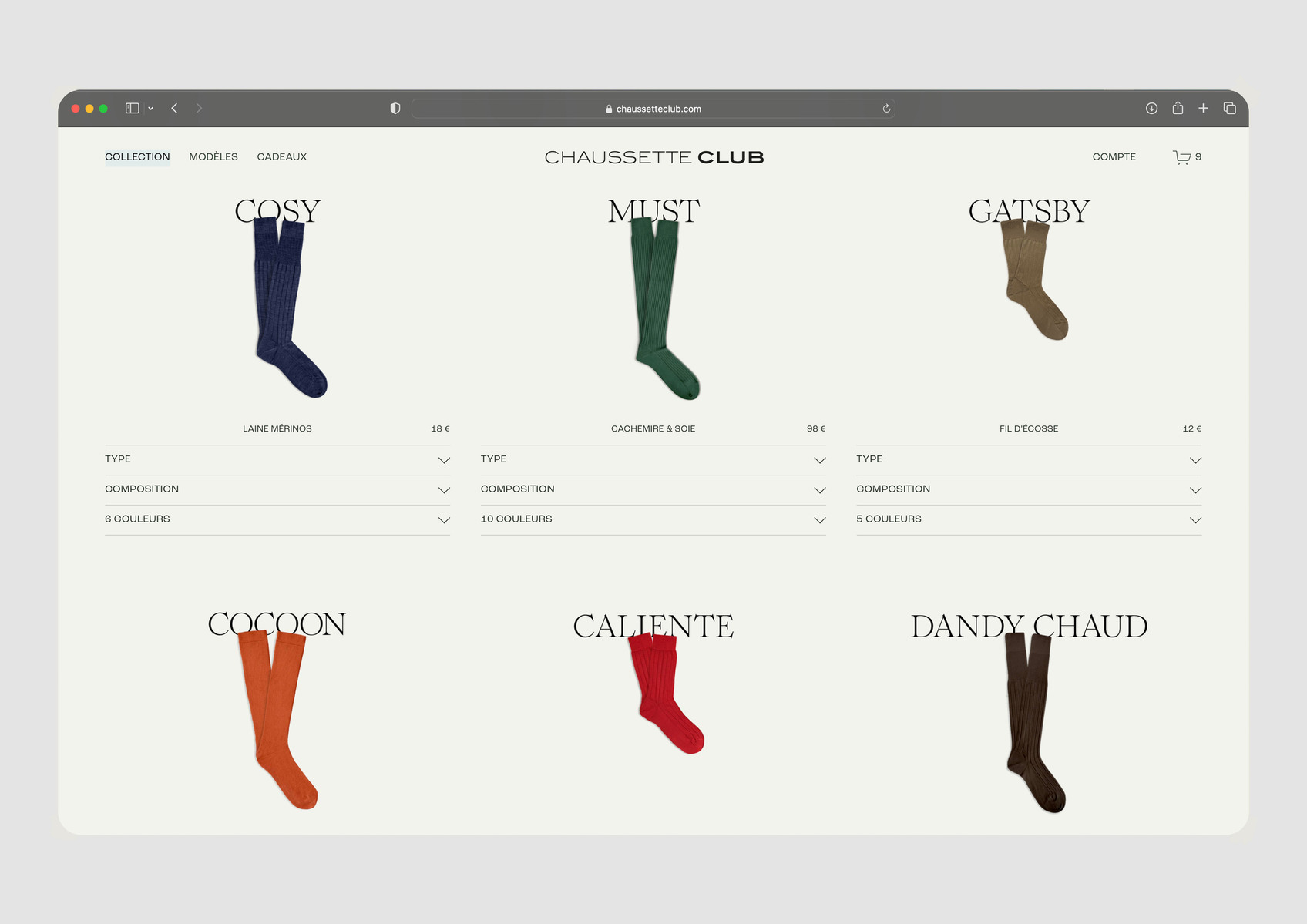Screen dimensions: 1307x924
Task: Click the FIL D'ÉCOSSE label
Action: pyautogui.click(x=1029, y=428)
